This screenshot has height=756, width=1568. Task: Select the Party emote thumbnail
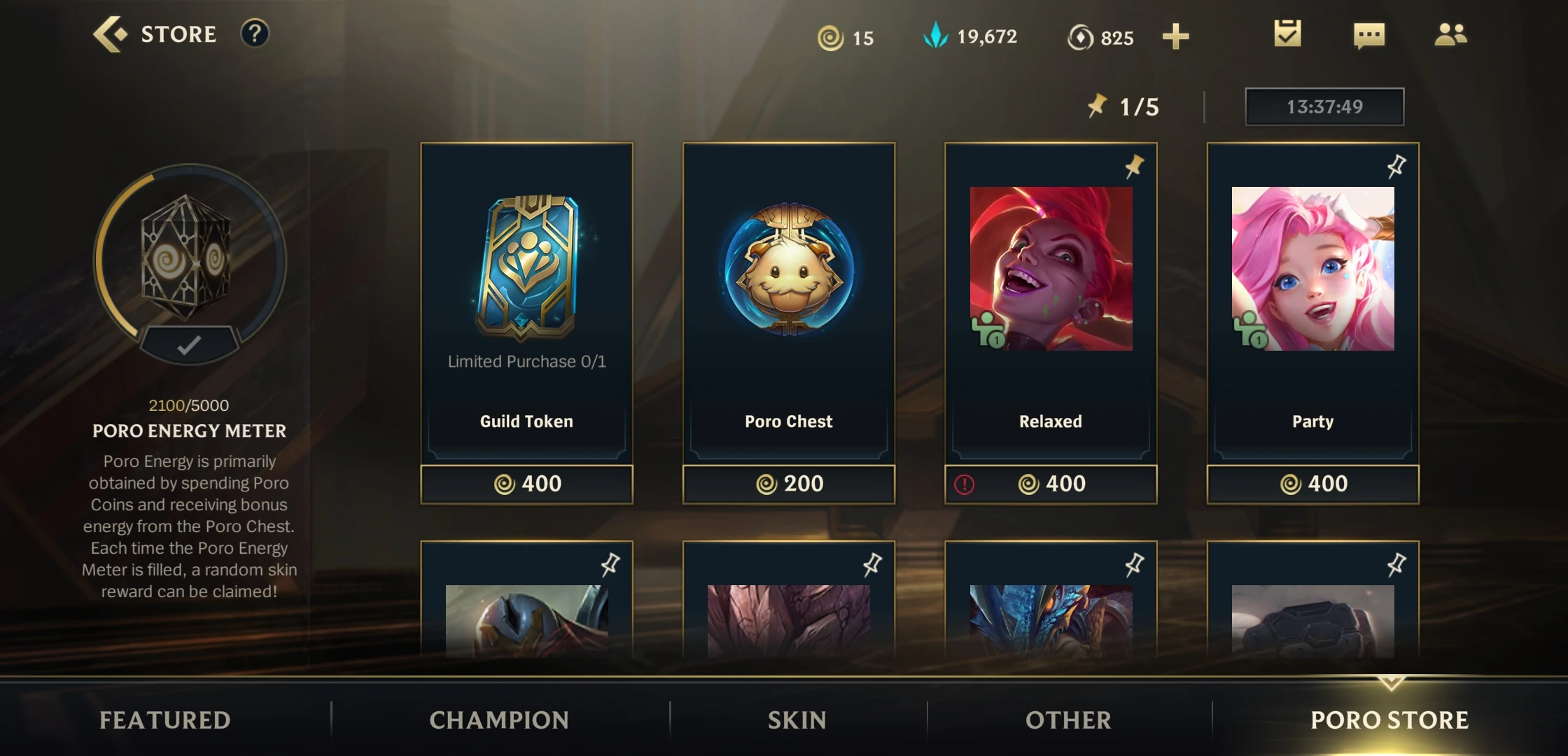pyautogui.click(x=1313, y=269)
